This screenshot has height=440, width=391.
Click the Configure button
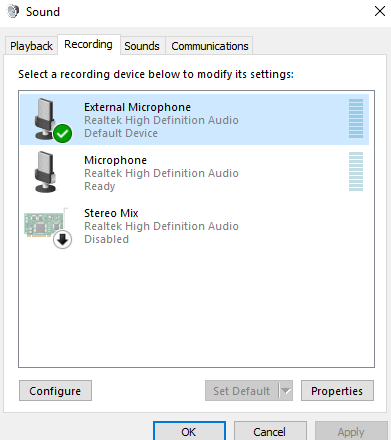pyautogui.click(x=55, y=391)
